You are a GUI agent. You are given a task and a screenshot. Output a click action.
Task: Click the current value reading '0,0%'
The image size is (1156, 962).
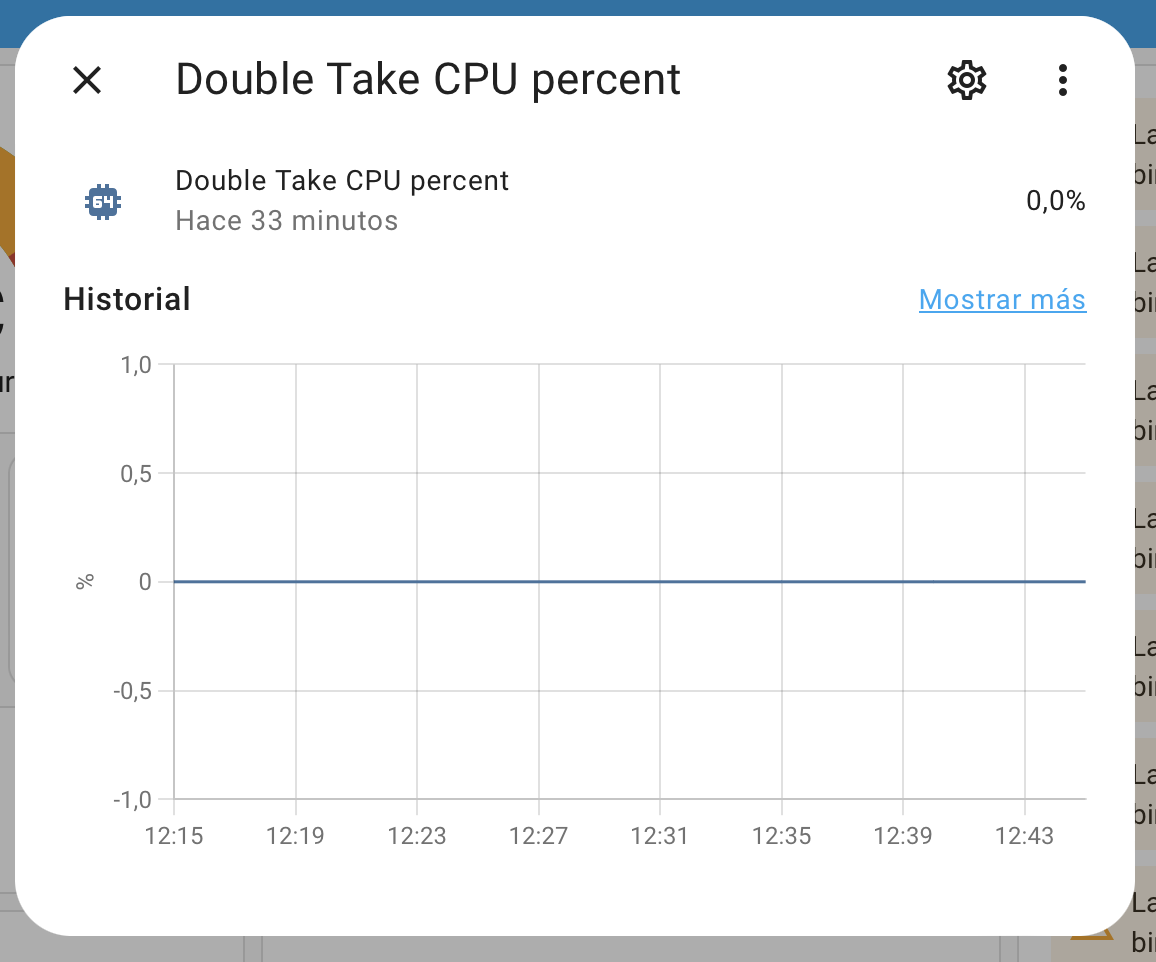1055,200
